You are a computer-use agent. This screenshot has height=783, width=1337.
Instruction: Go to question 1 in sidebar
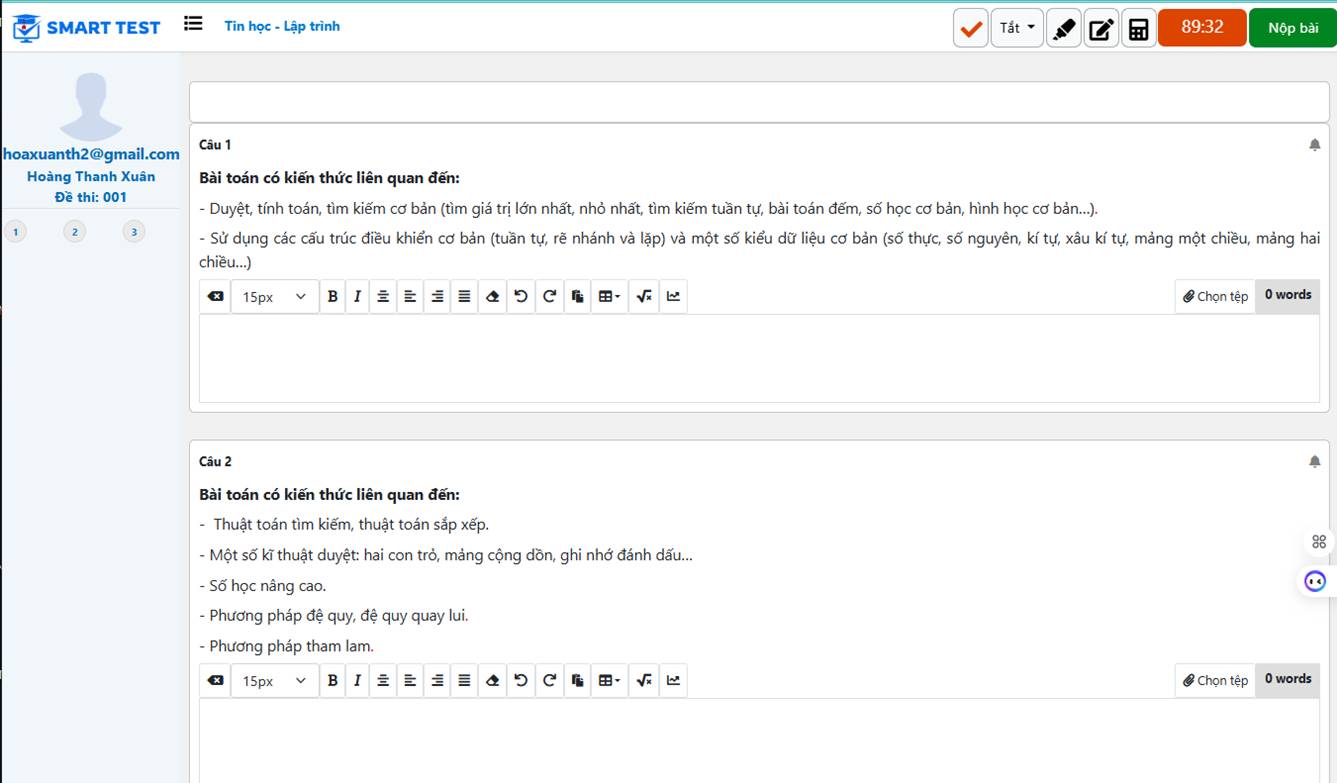(x=15, y=232)
